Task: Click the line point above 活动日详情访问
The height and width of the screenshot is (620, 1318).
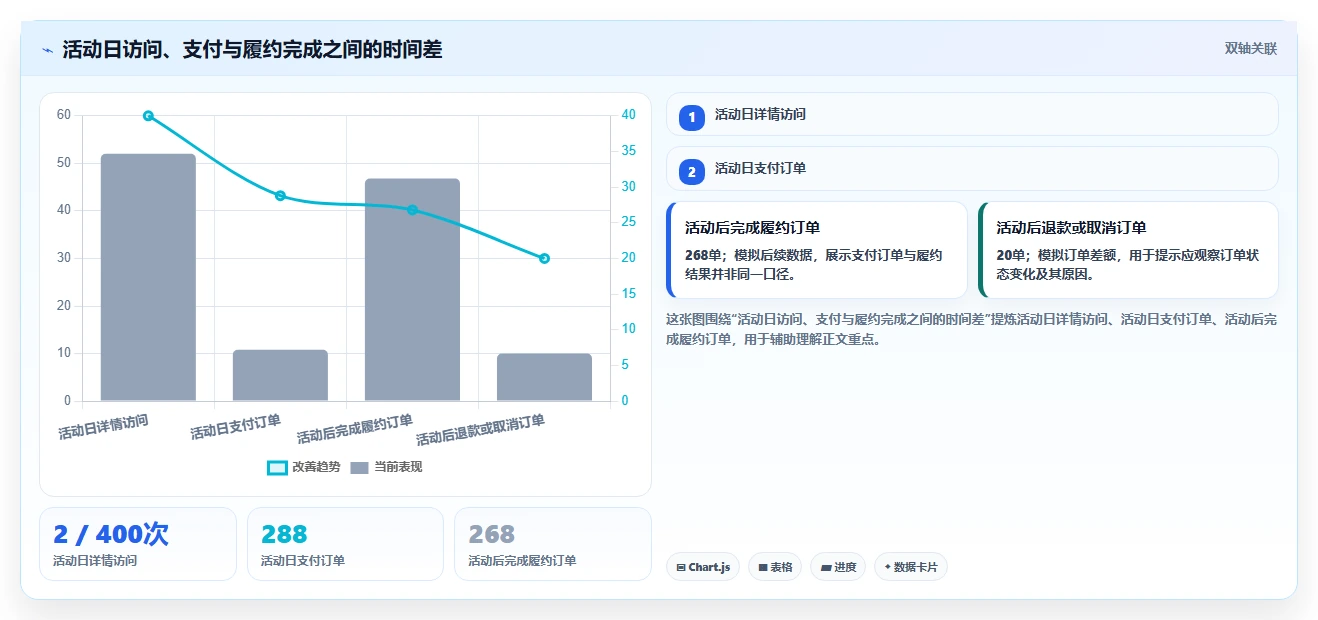Action: point(148,116)
